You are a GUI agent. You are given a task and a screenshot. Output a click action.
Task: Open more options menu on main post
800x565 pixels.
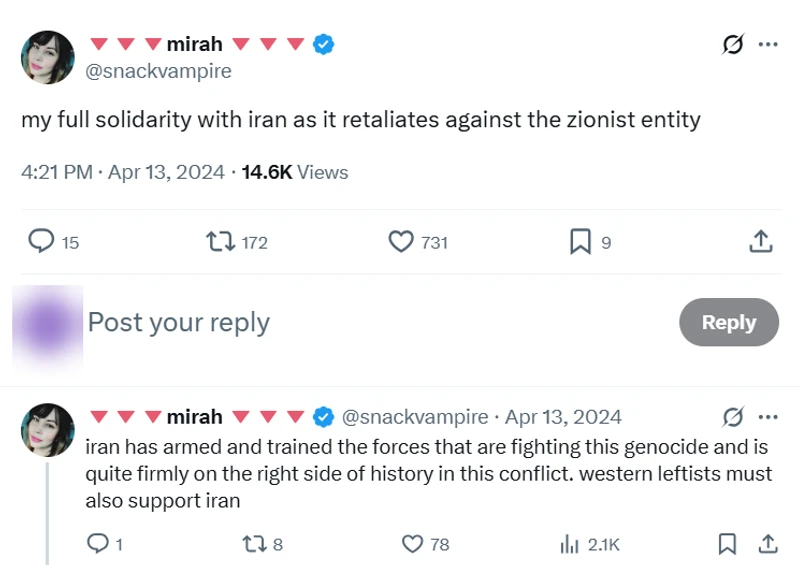pos(768,44)
